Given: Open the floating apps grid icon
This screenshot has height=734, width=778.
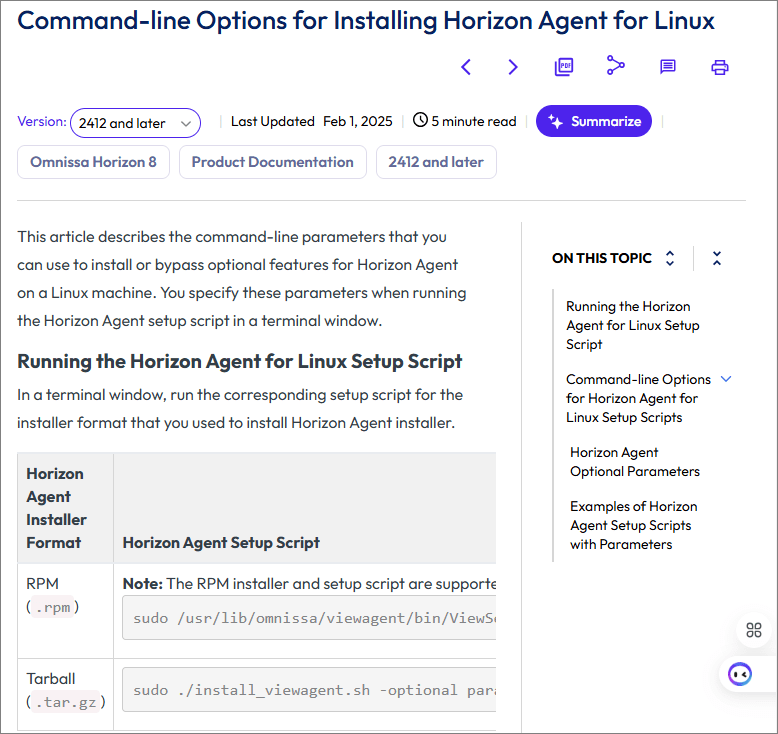Looking at the screenshot, I should click(x=754, y=630).
